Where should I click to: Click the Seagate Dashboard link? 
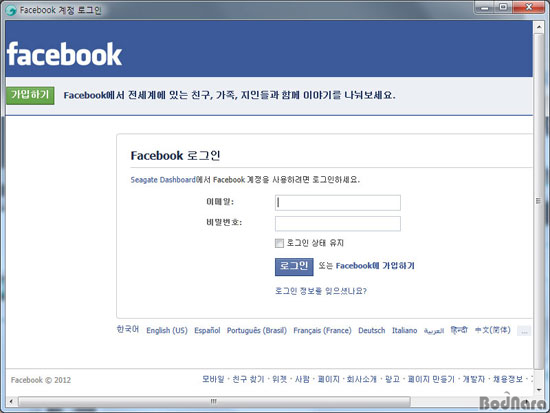click(163, 180)
